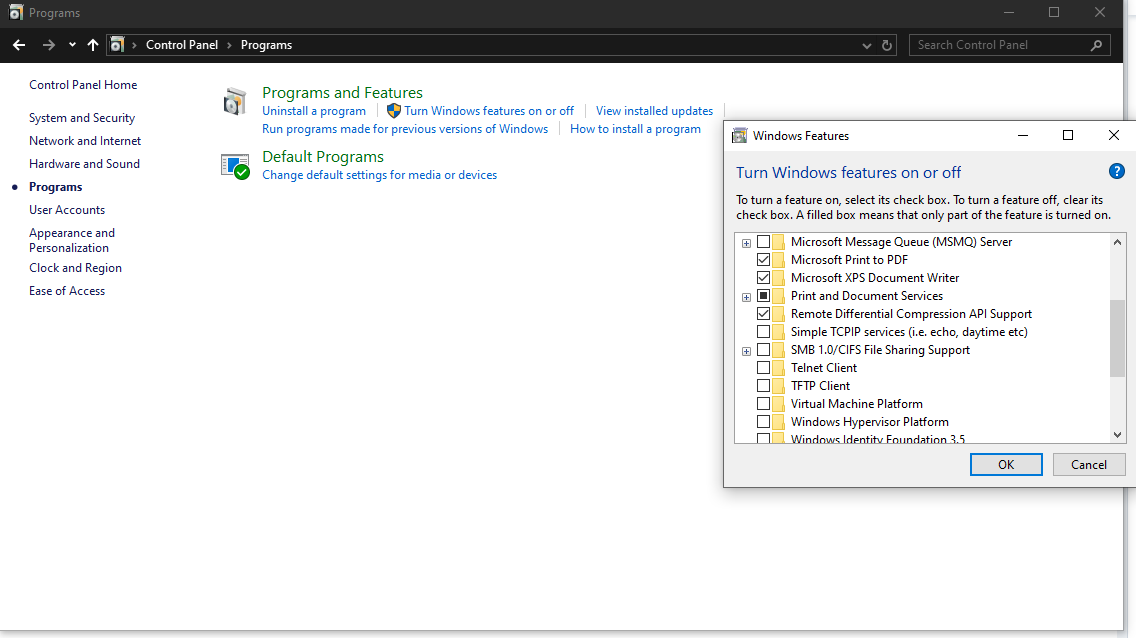Click the up arrow navigation icon

92,45
